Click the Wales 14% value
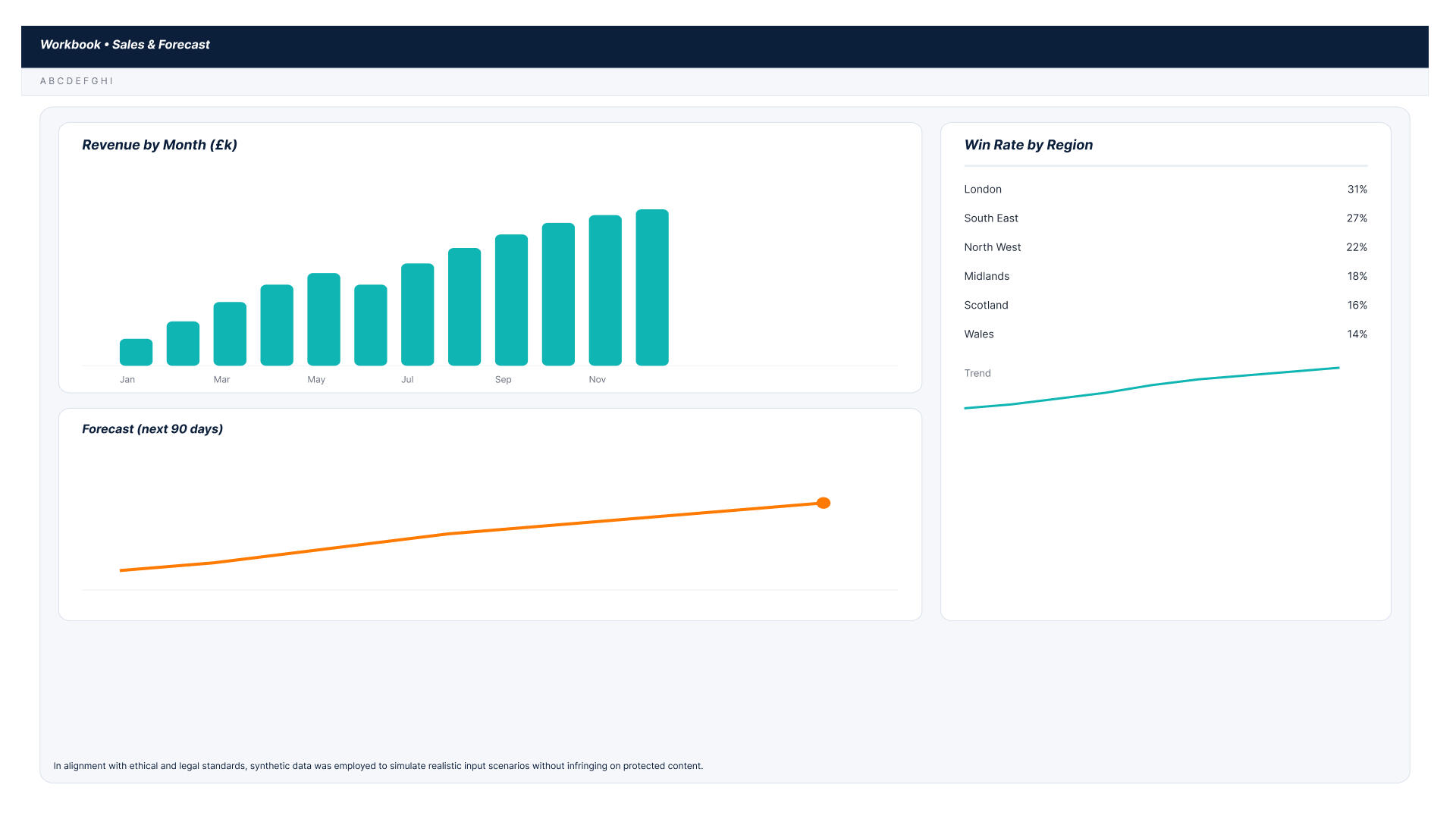The height and width of the screenshot is (819, 1456). tap(1357, 334)
